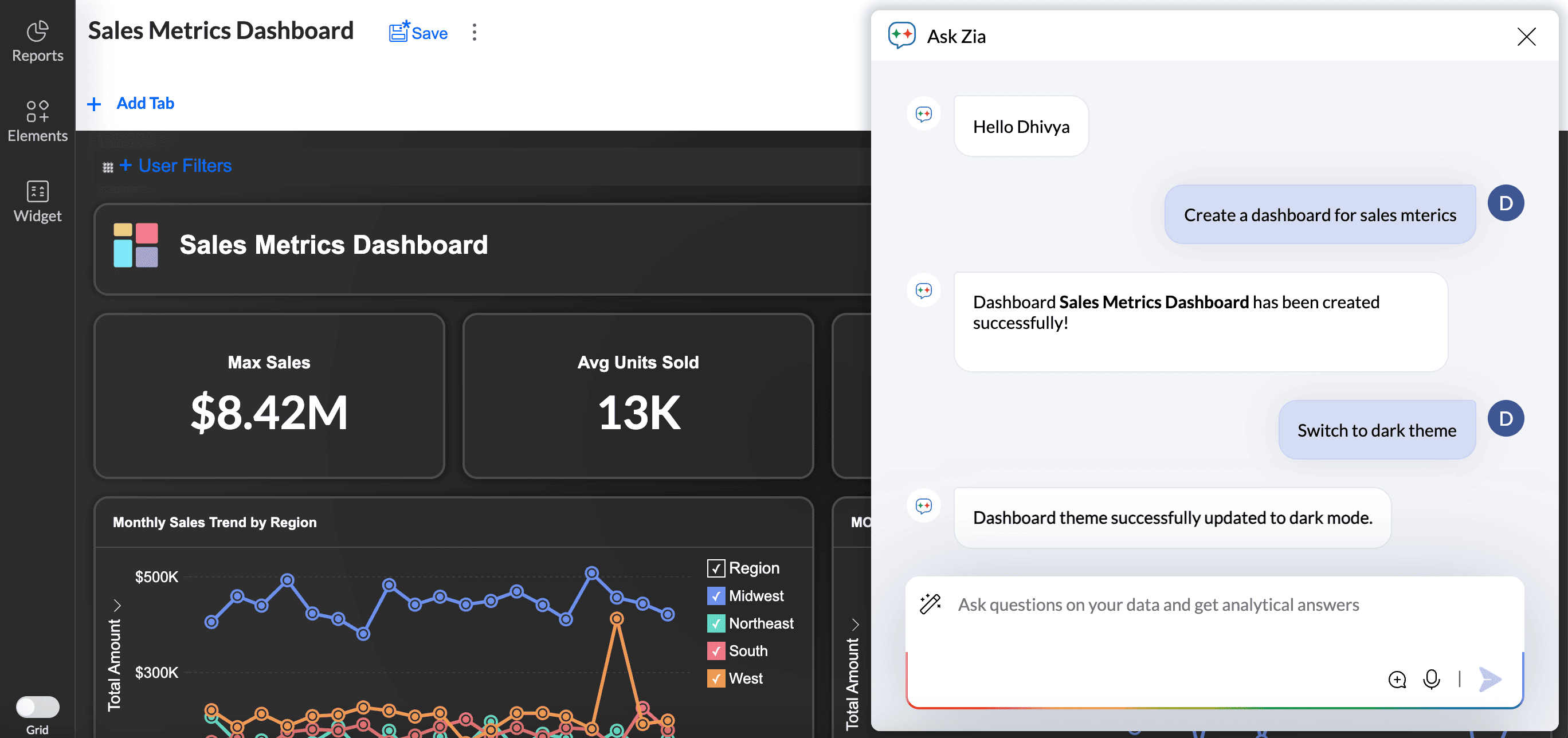
Task: Click the send arrow in Zia chat
Action: (x=1489, y=679)
